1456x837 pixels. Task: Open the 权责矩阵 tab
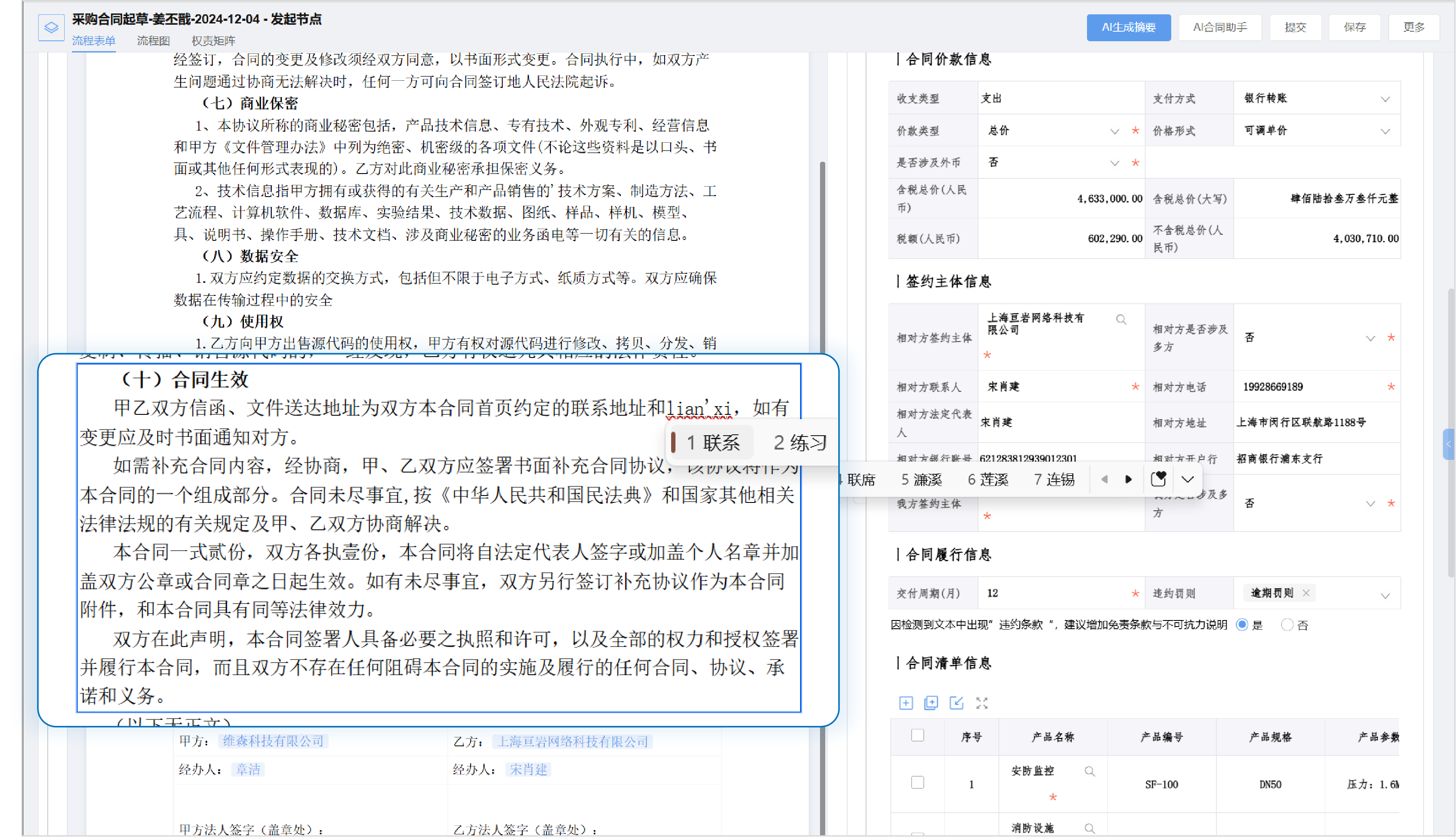pyautogui.click(x=213, y=41)
